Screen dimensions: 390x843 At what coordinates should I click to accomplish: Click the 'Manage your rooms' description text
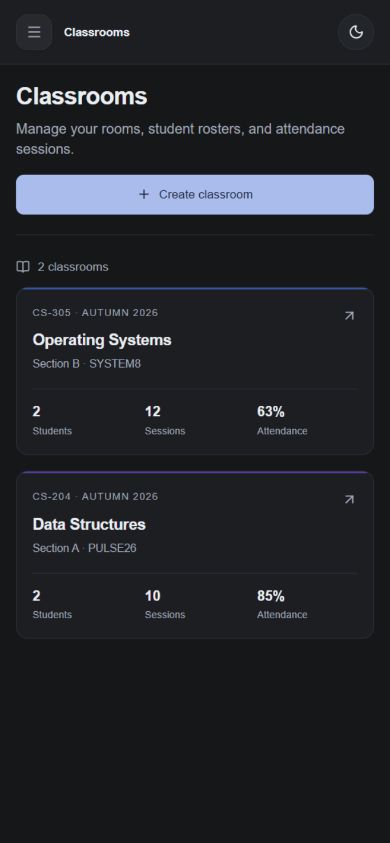pos(180,139)
